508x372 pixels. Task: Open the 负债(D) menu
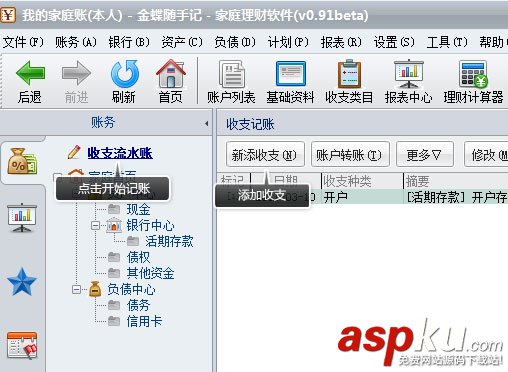[x=235, y=42]
